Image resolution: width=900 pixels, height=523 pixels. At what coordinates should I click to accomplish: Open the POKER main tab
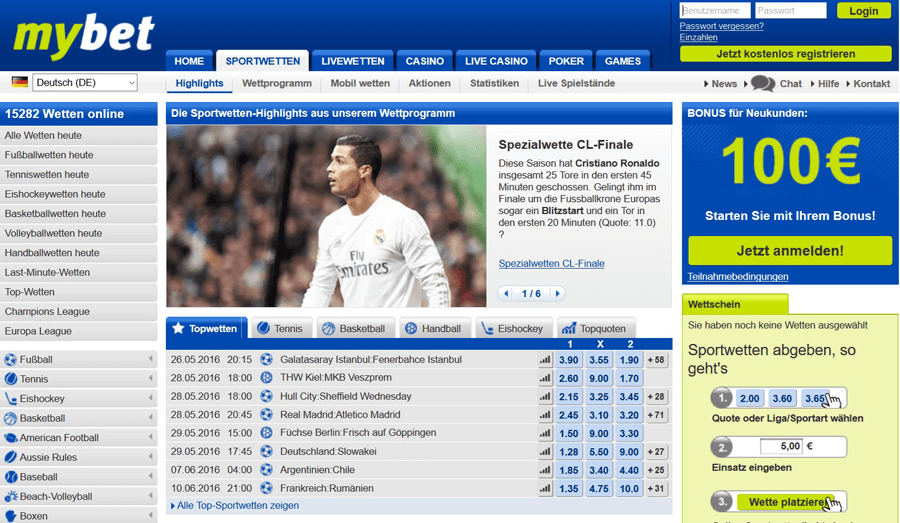pos(566,61)
